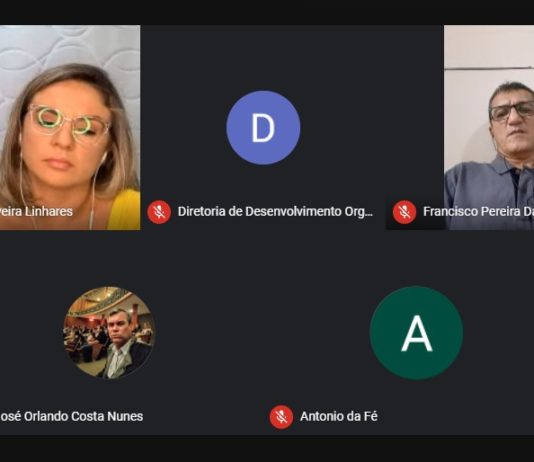The width and height of the screenshot is (534, 462).
Task: Click the José Orlando Costa Nunes name text
Action: 71,416
